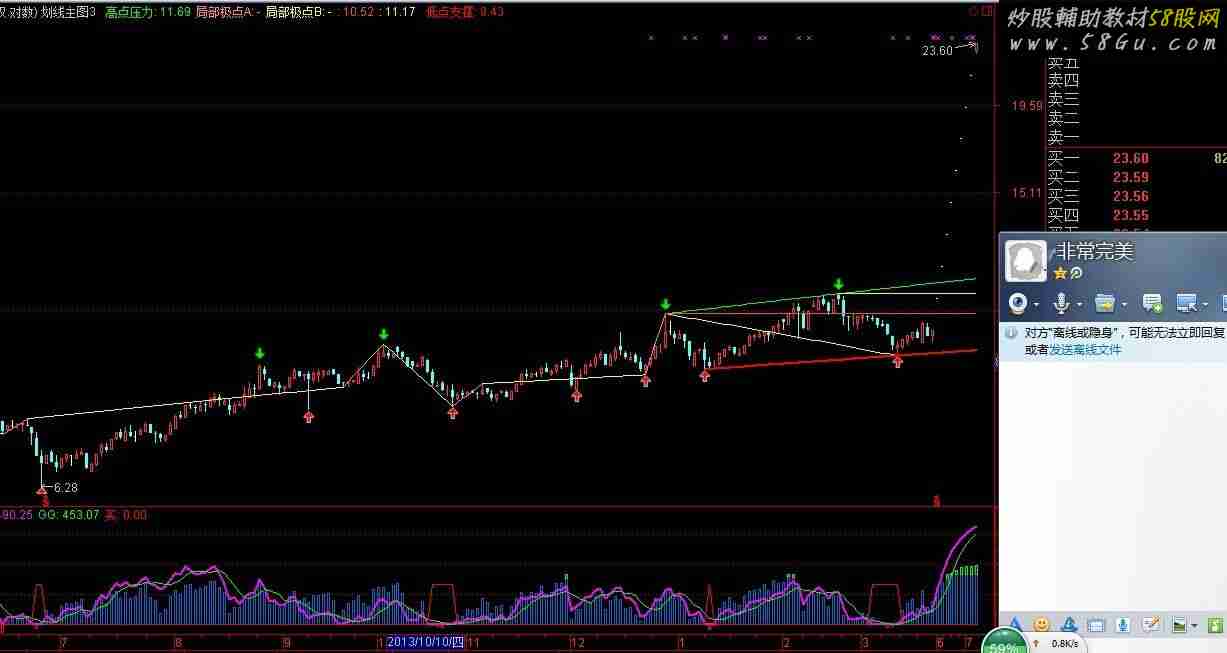Click the 2013/10/10 date label on the time axis
Viewport: 1227px width, 653px height.
[x=425, y=641]
